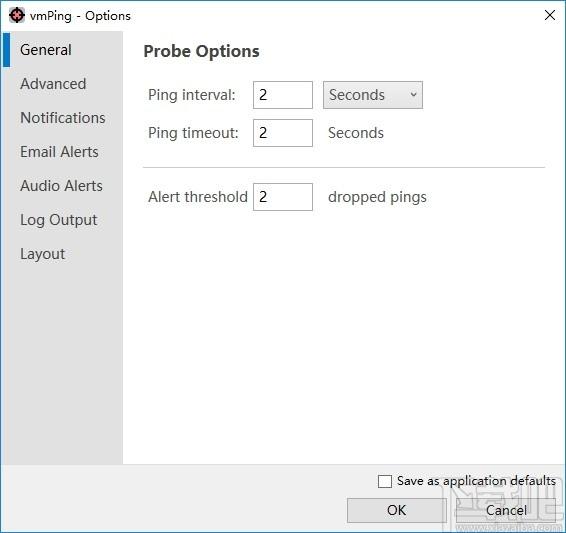Click the Ping interval label text
This screenshot has width=566, height=533.
tap(192, 95)
